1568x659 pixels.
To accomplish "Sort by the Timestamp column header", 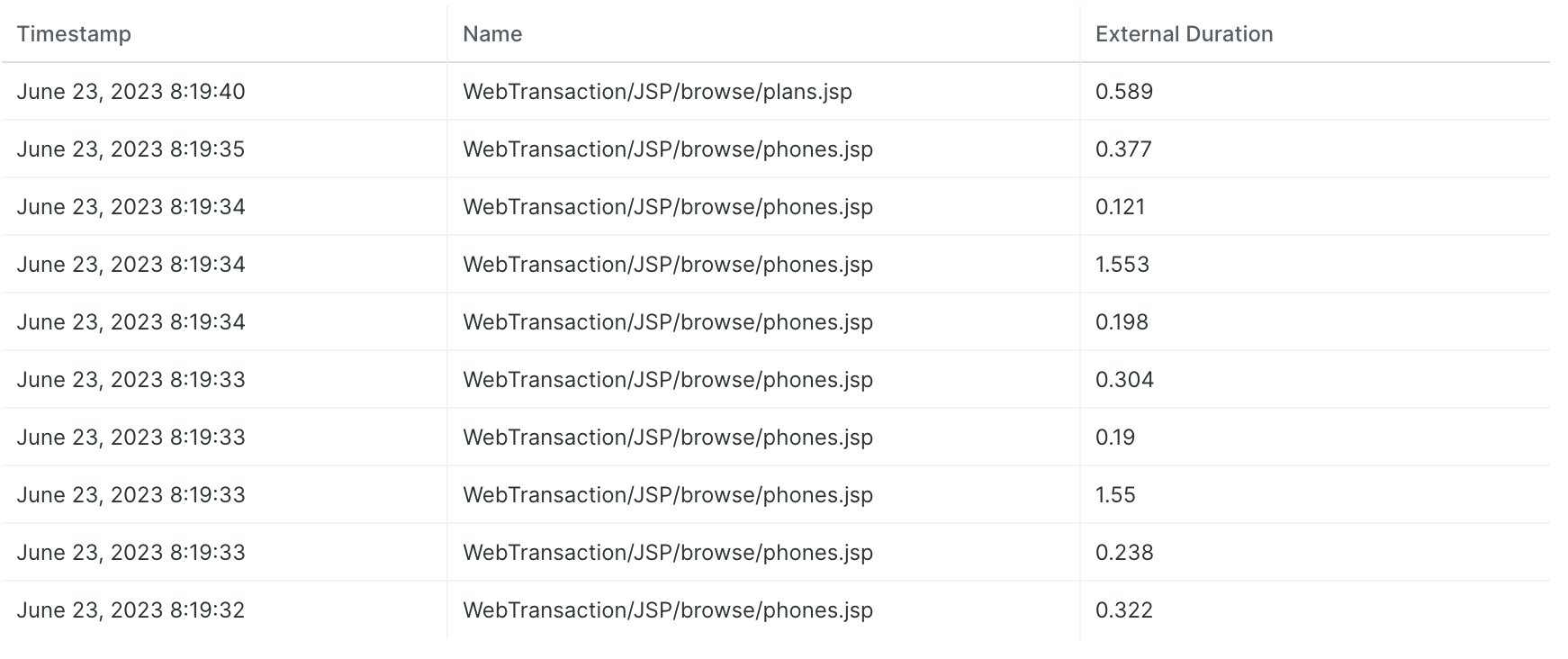I will [74, 34].
